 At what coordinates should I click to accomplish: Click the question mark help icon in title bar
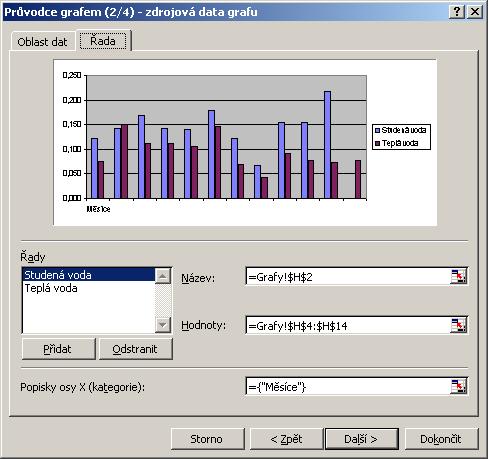pos(457,12)
